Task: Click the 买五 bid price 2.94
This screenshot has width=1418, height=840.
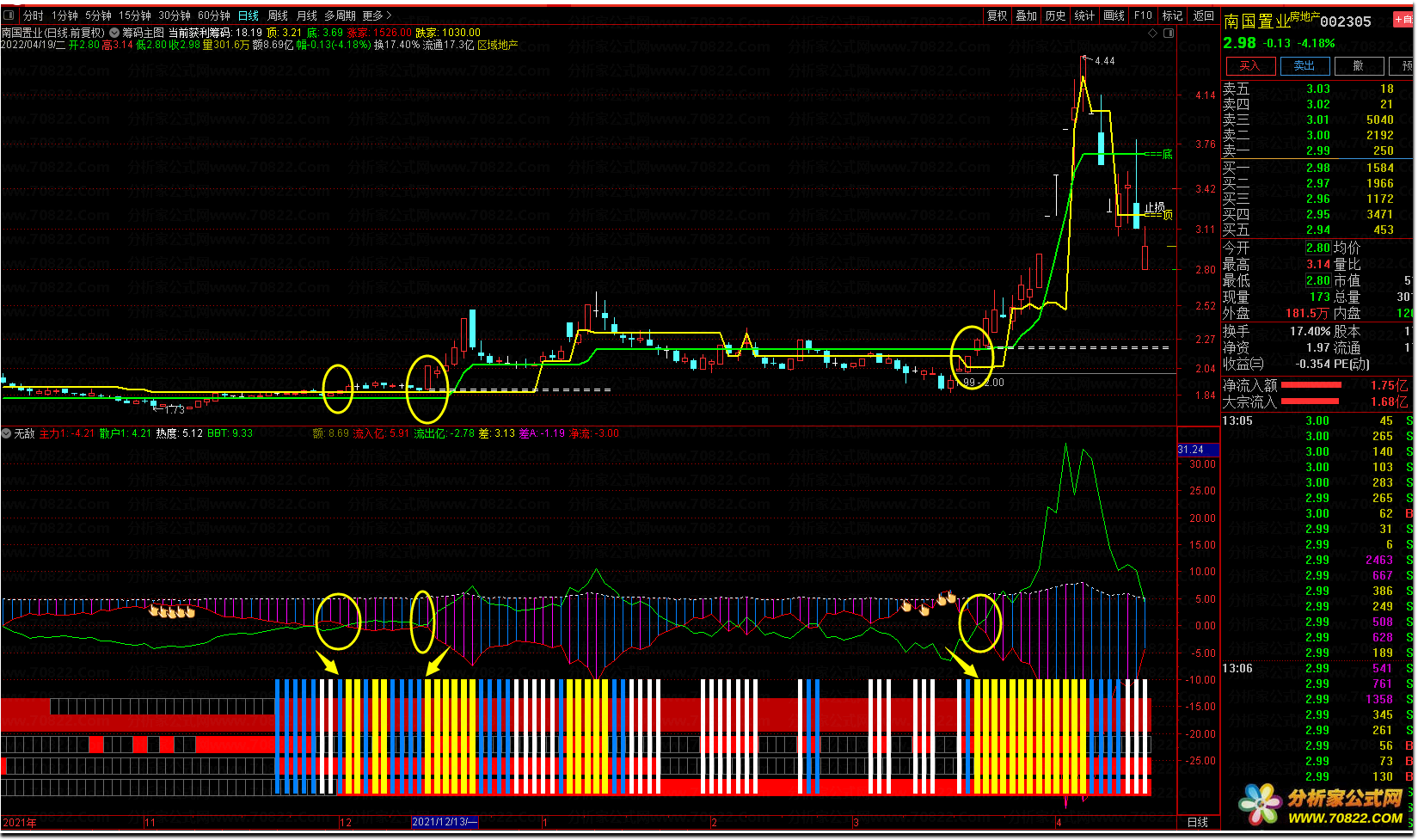Action: pyautogui.click(x=1317, y=230)
